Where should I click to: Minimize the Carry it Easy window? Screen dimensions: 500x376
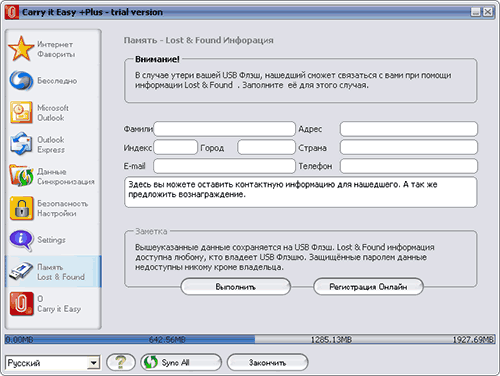coord(475,12)
